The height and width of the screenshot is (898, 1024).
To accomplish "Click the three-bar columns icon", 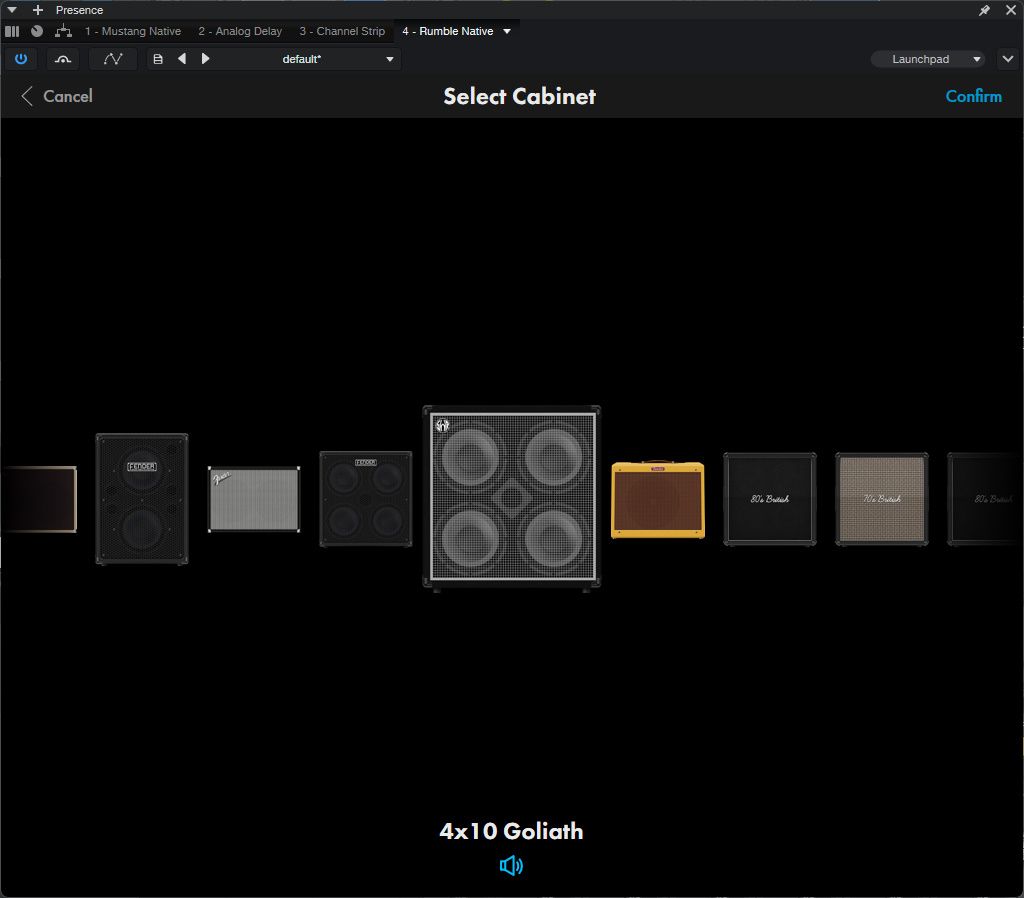I will tap(12, 31).
